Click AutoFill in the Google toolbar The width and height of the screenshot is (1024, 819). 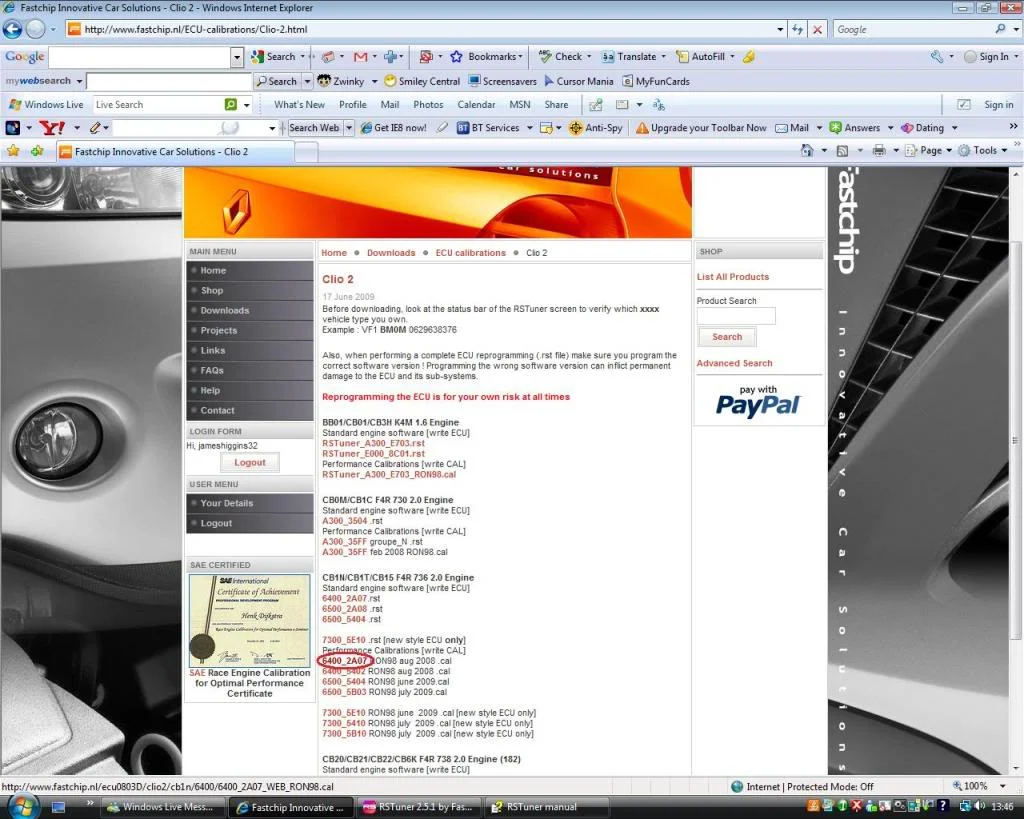tap(701, 57)
